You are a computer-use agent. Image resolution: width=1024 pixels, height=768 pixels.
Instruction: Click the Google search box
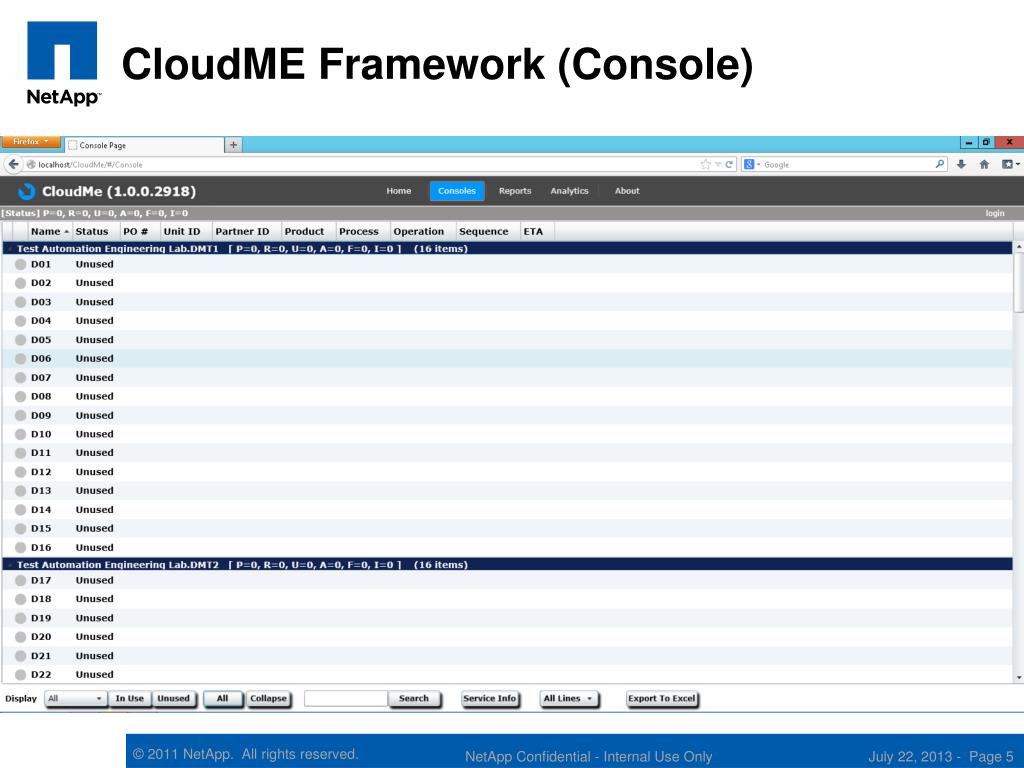click(845, 165)
